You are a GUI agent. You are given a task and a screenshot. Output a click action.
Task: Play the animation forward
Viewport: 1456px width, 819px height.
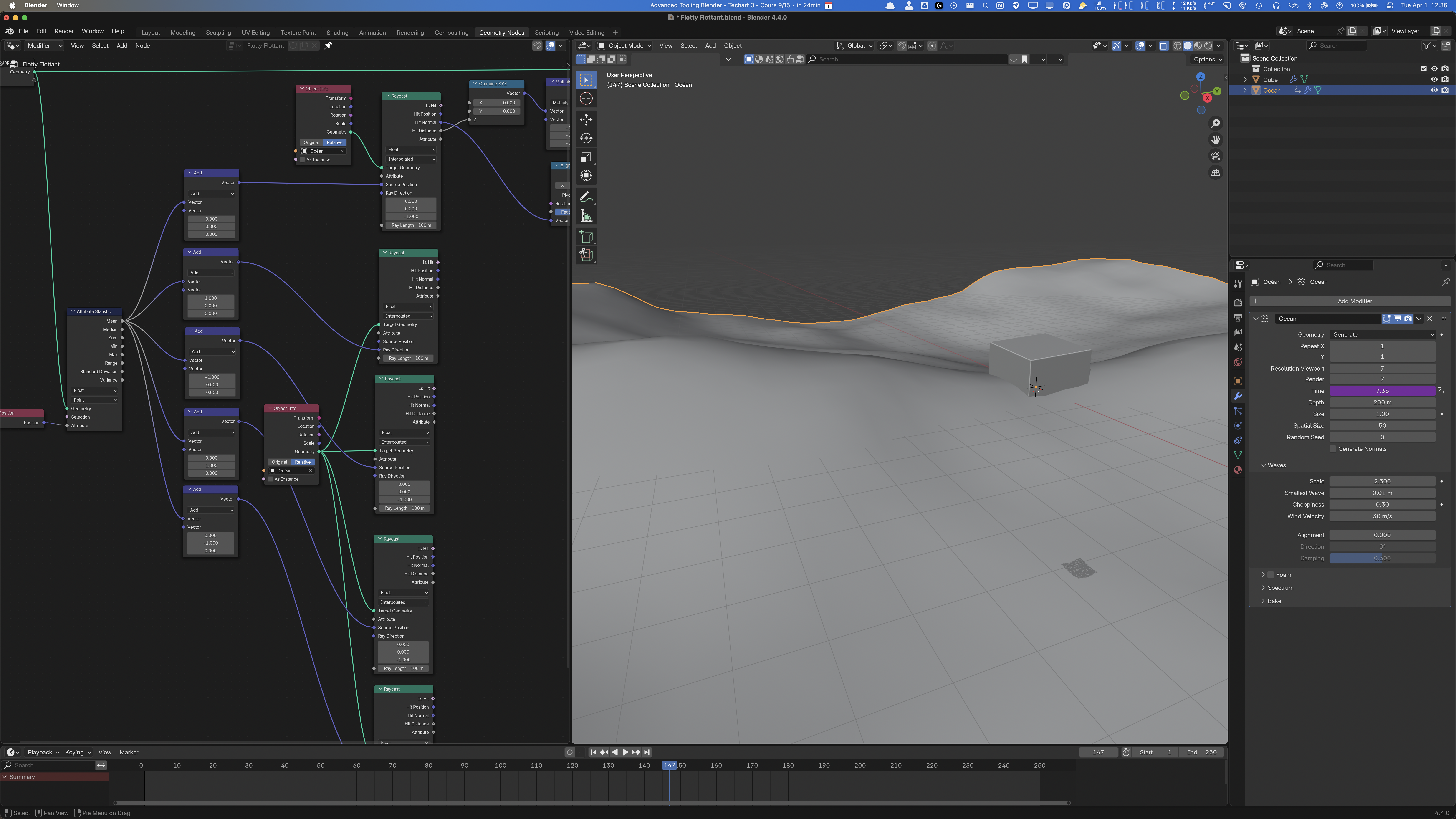click(x=625, y=752)
